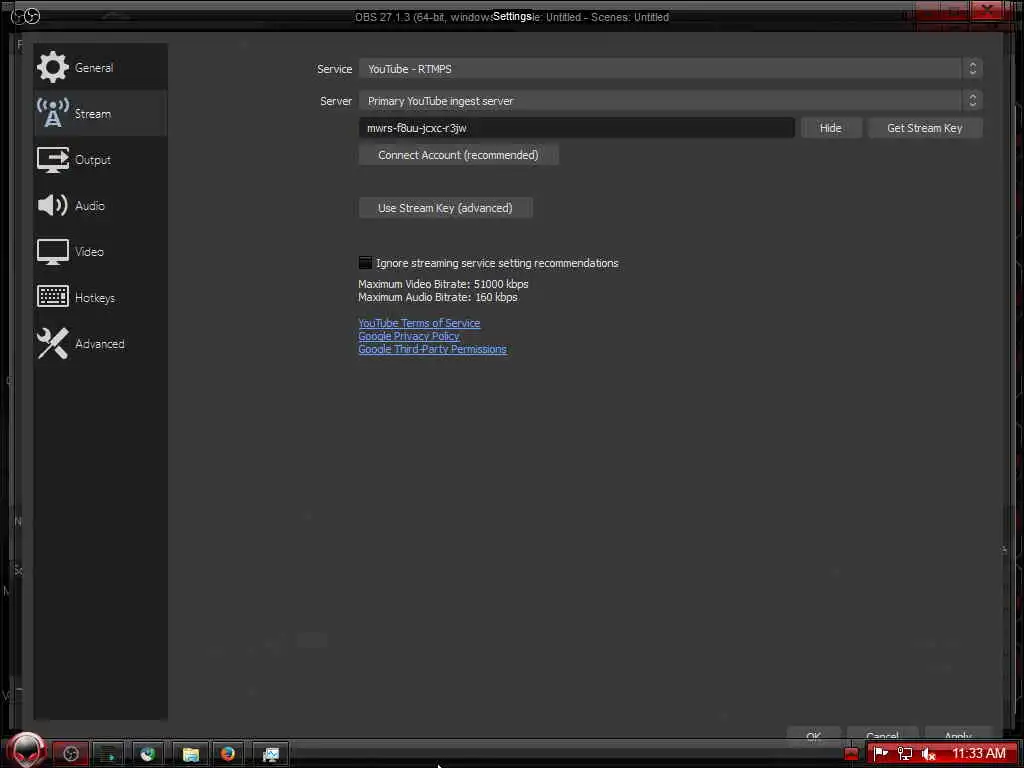The image size is (1024, 768).
Task: Switch to the Hotkeys settings tab
Action: coord(101,297)
